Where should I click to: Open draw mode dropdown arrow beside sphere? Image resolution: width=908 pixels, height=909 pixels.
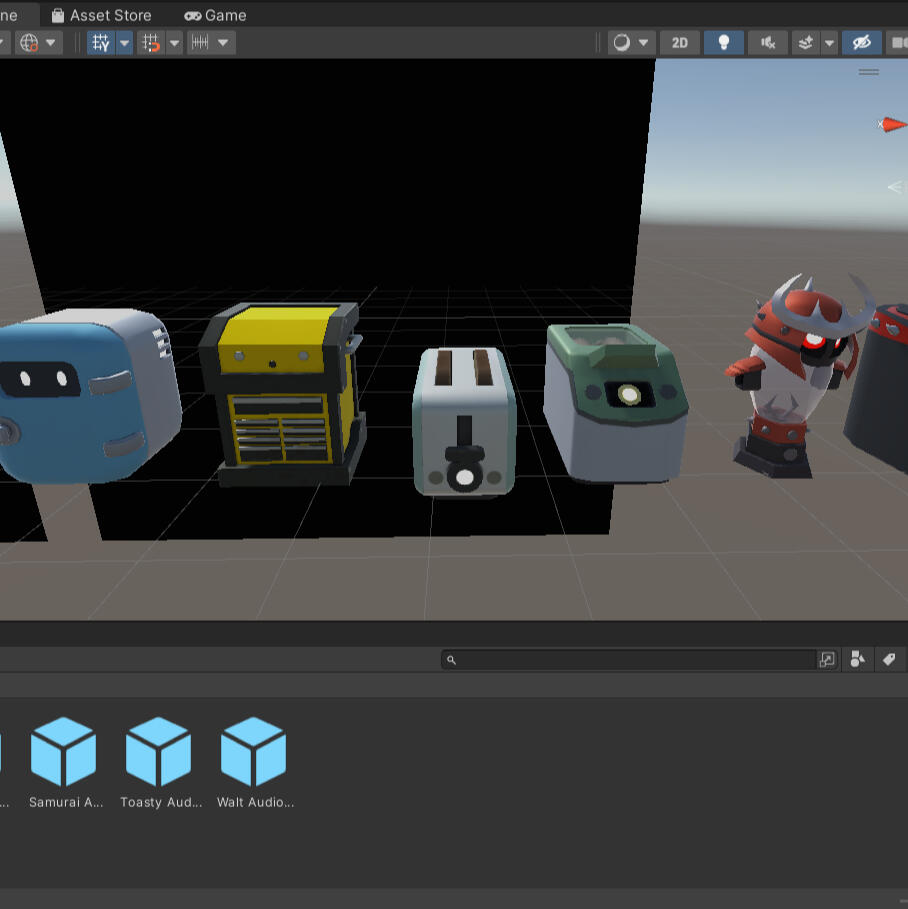(x=644, y=42)
